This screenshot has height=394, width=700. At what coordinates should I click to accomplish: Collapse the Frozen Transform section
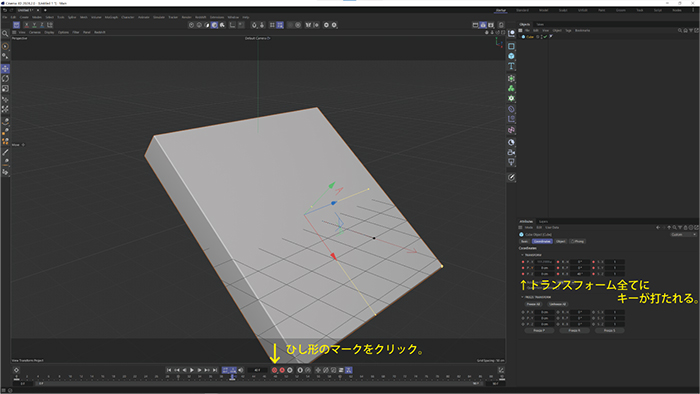pos(523,297)
